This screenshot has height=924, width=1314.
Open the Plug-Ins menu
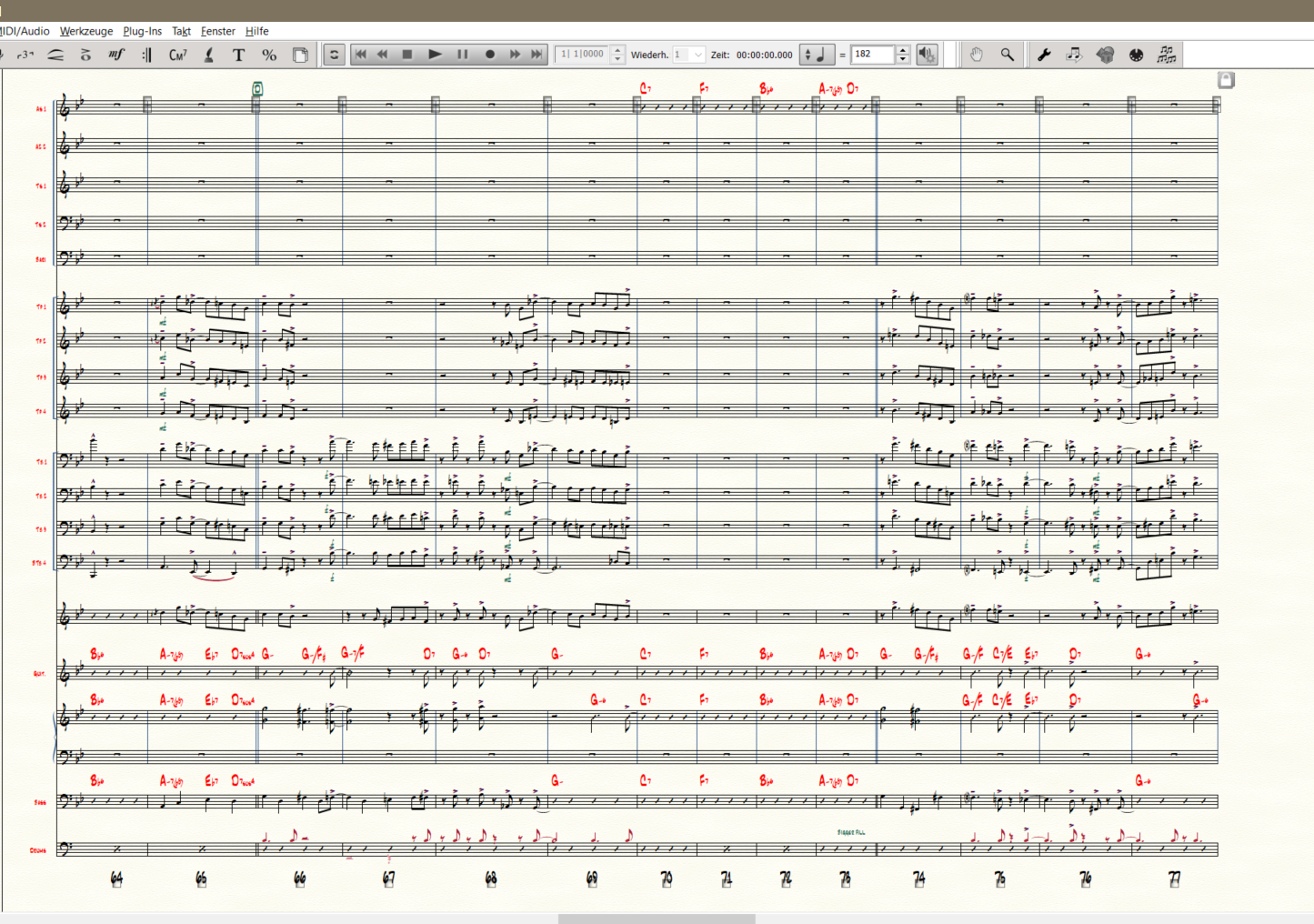coord(142,31)
